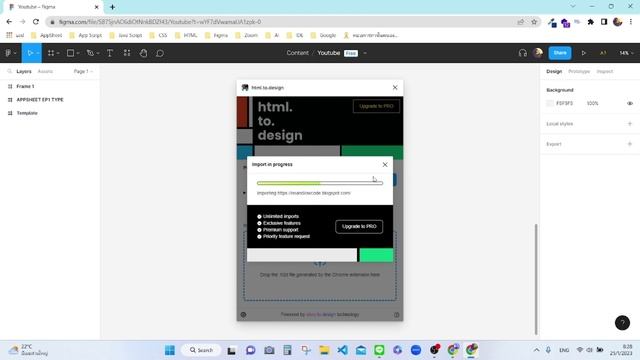The width and height of the screenshot is (640, 360).
Task: Open the Figma bookmark folder
Action: (x=216, y=36)
